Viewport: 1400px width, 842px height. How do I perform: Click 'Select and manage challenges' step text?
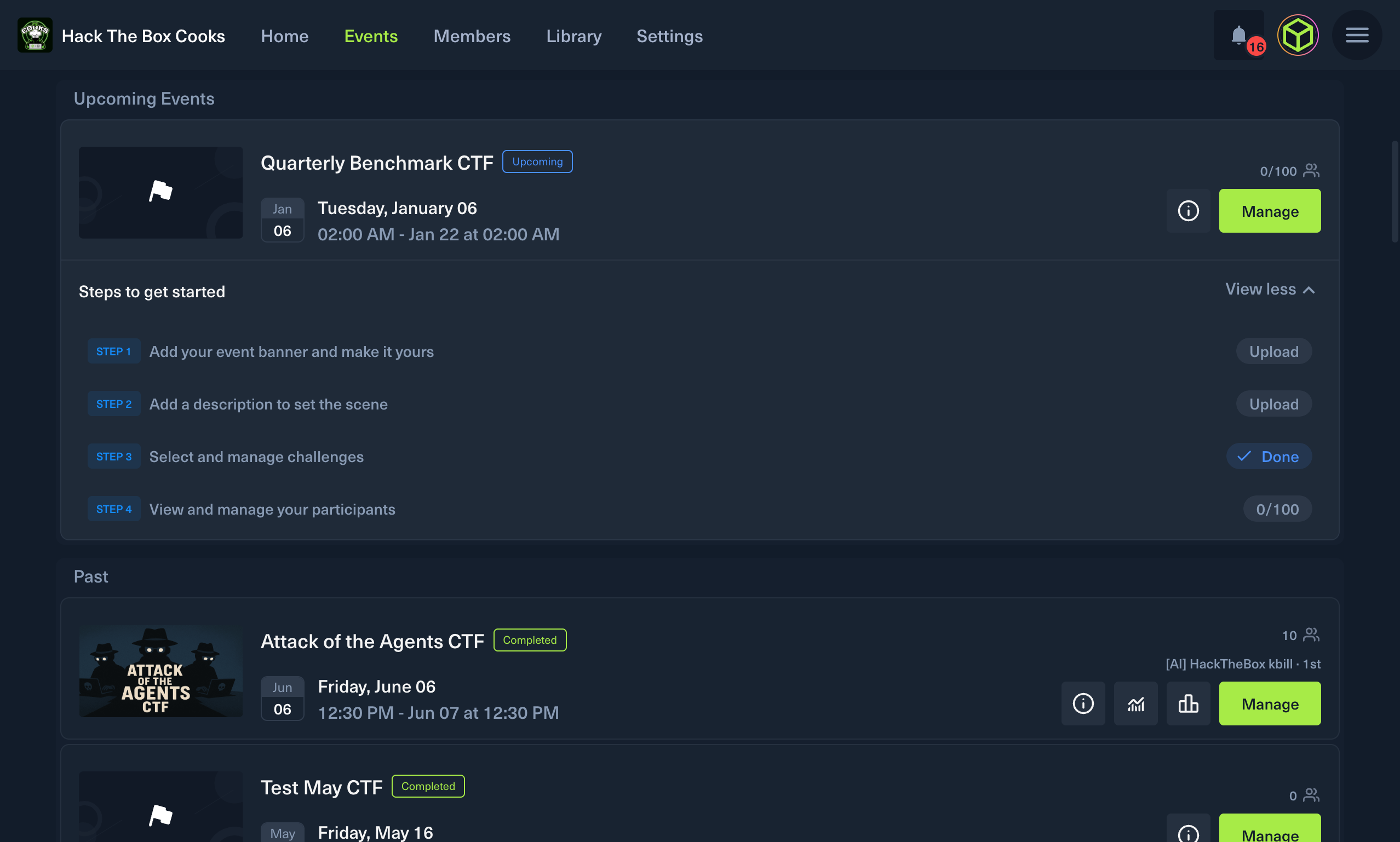[256, 457]
